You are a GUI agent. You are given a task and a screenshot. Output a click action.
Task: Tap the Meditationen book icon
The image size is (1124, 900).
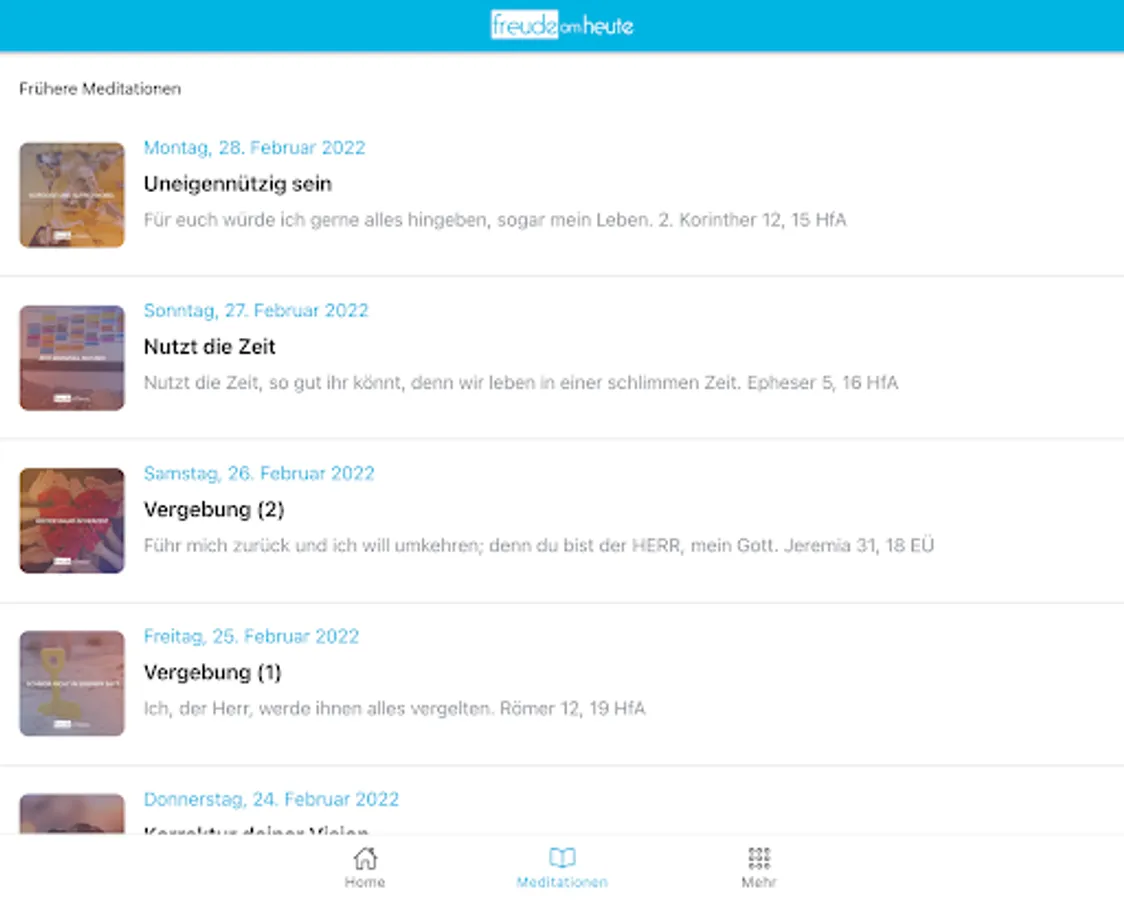pos(562,858)
